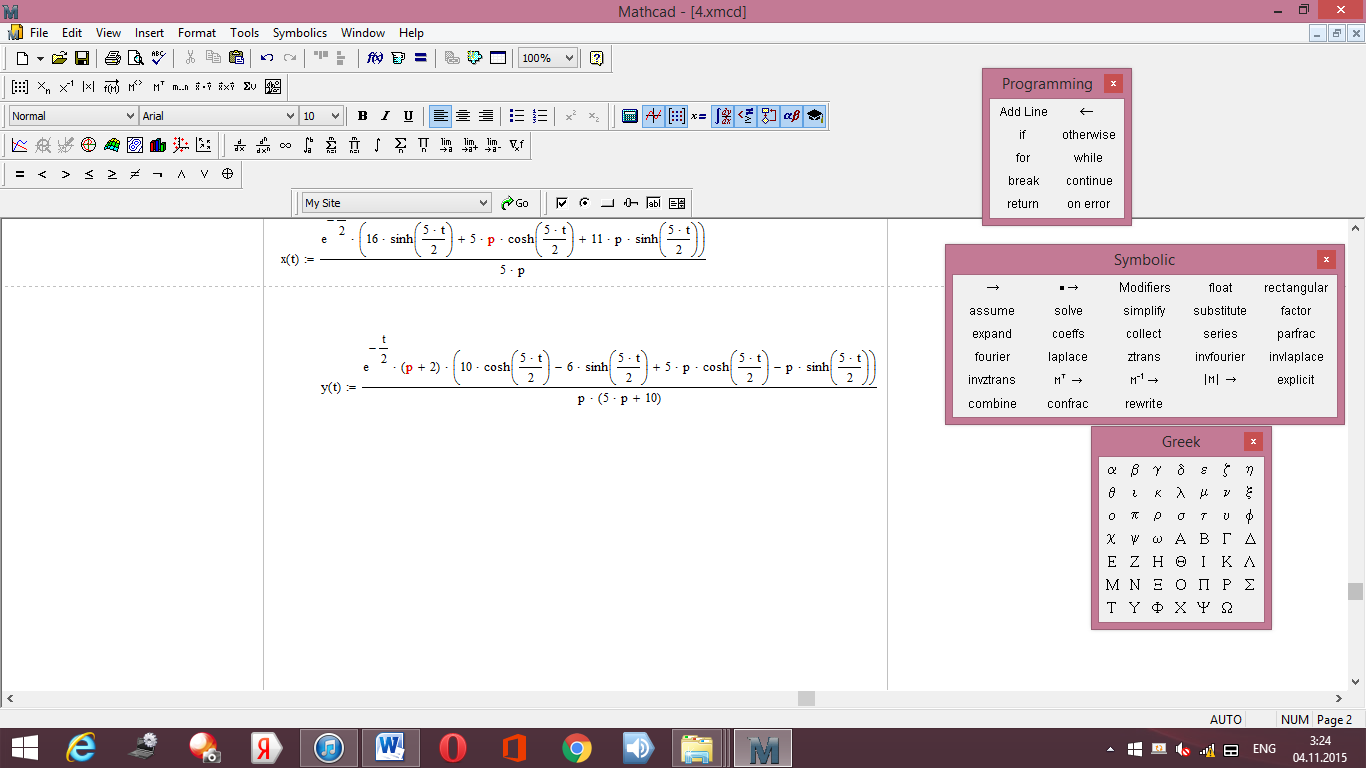1366x768 pixels.
Task: Run spell check ABC icon
Action: [x=158, y=58]
